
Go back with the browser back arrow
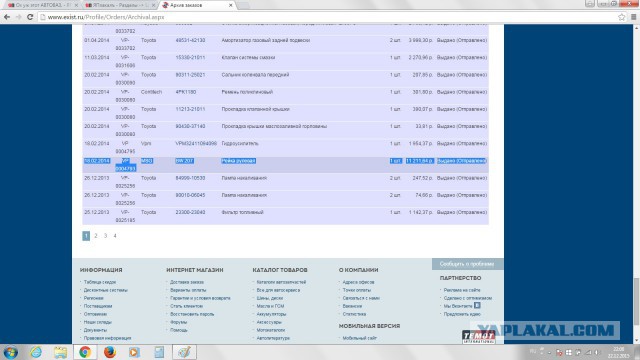pos(7,17)
